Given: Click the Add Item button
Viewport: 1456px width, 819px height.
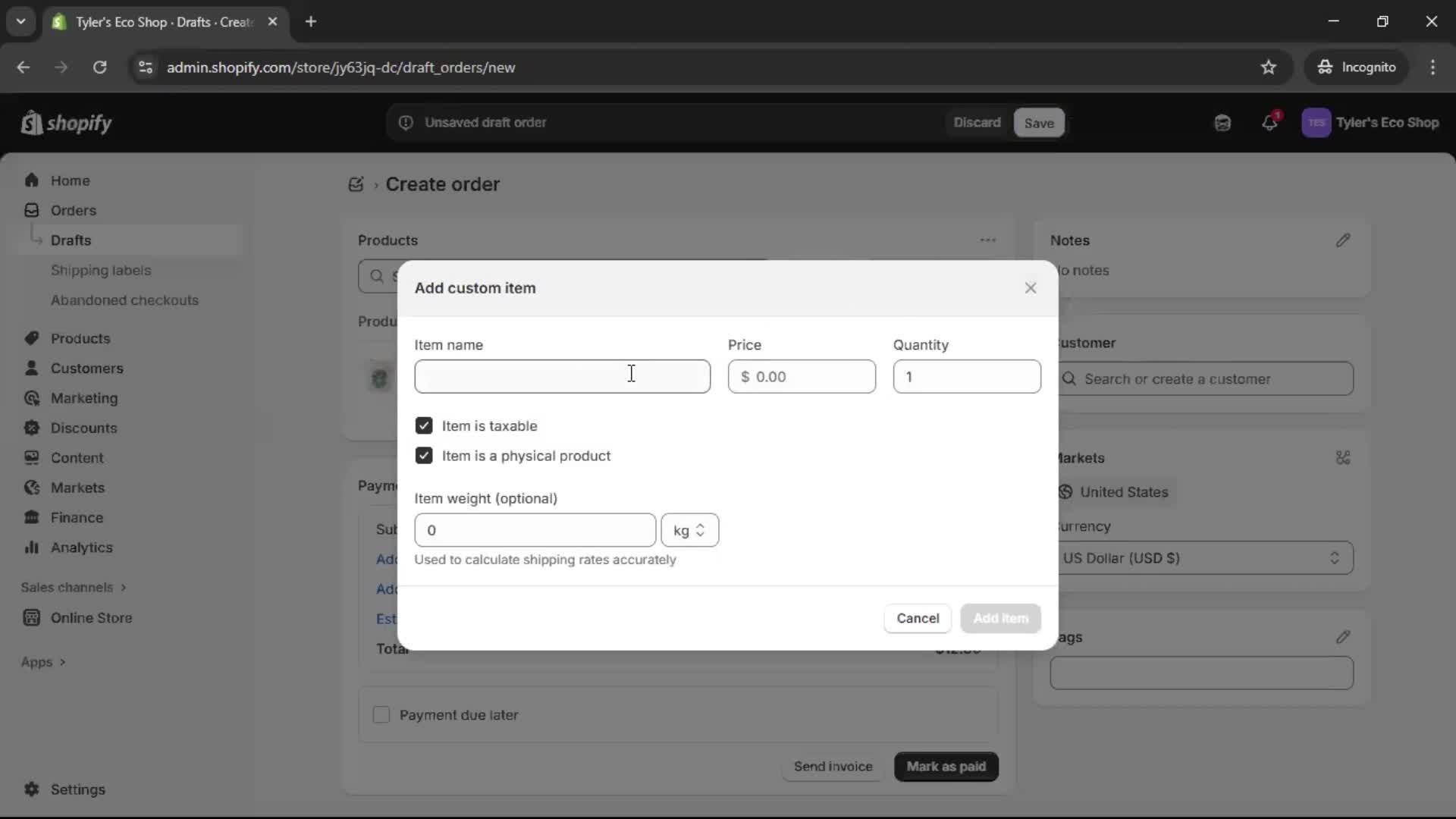Looking at the screenshot, I should coord(1000,618).
